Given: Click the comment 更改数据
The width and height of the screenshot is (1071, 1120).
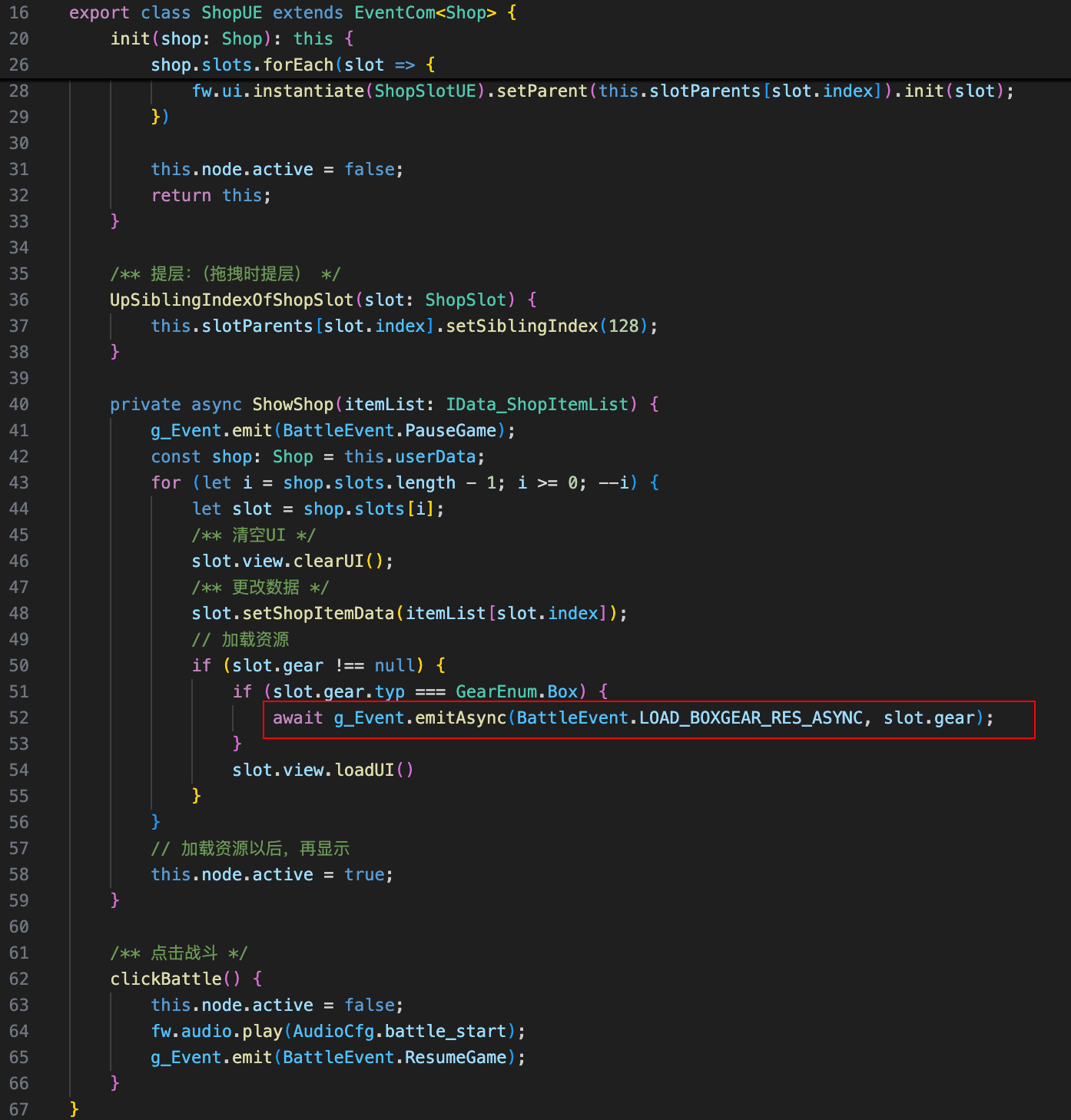Looking at the screenshot, I should pos(260,587).
